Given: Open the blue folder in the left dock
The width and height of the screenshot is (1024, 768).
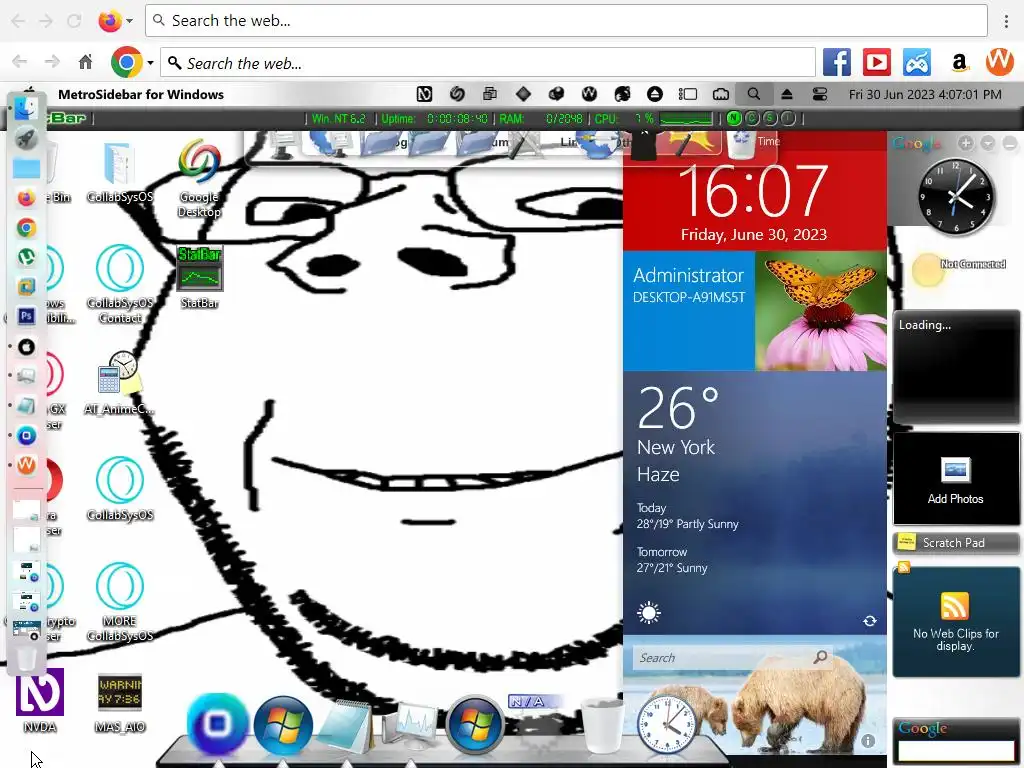Looking at the screenshot, I should pos(26,168).
